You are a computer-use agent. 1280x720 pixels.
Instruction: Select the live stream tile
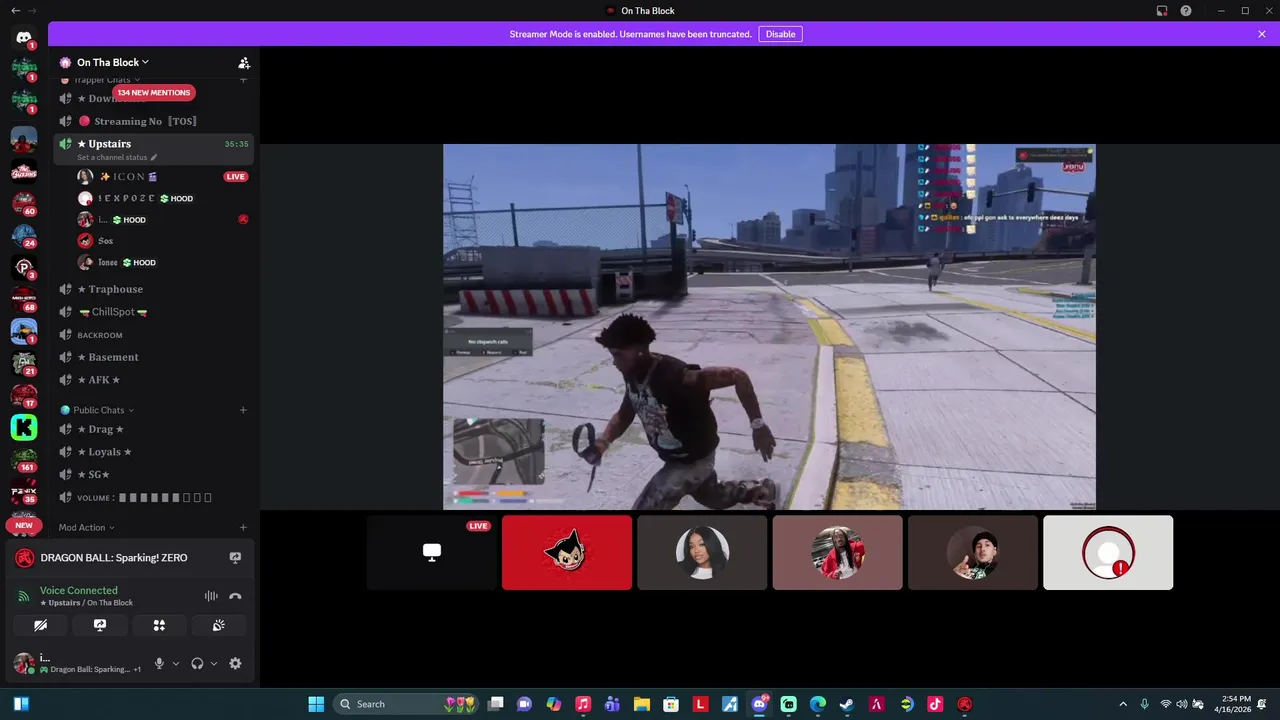tap(431, 552)
